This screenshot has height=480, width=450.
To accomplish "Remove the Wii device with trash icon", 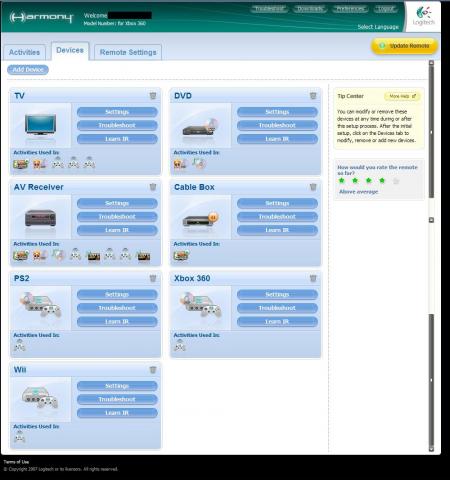I will tap(153, 370).
